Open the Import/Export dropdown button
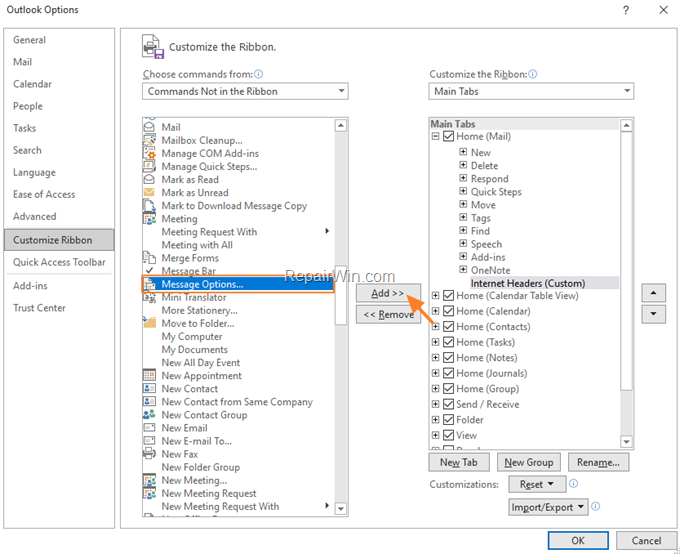The height and width of the screenshot is (554, 680). (548, 507)
